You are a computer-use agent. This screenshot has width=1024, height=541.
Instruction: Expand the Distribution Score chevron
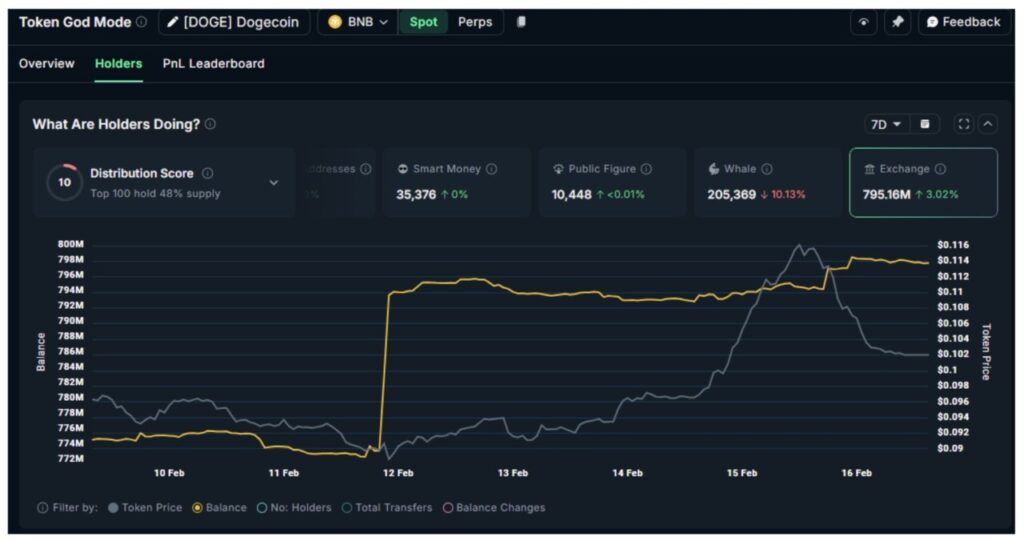coord(274,183)
